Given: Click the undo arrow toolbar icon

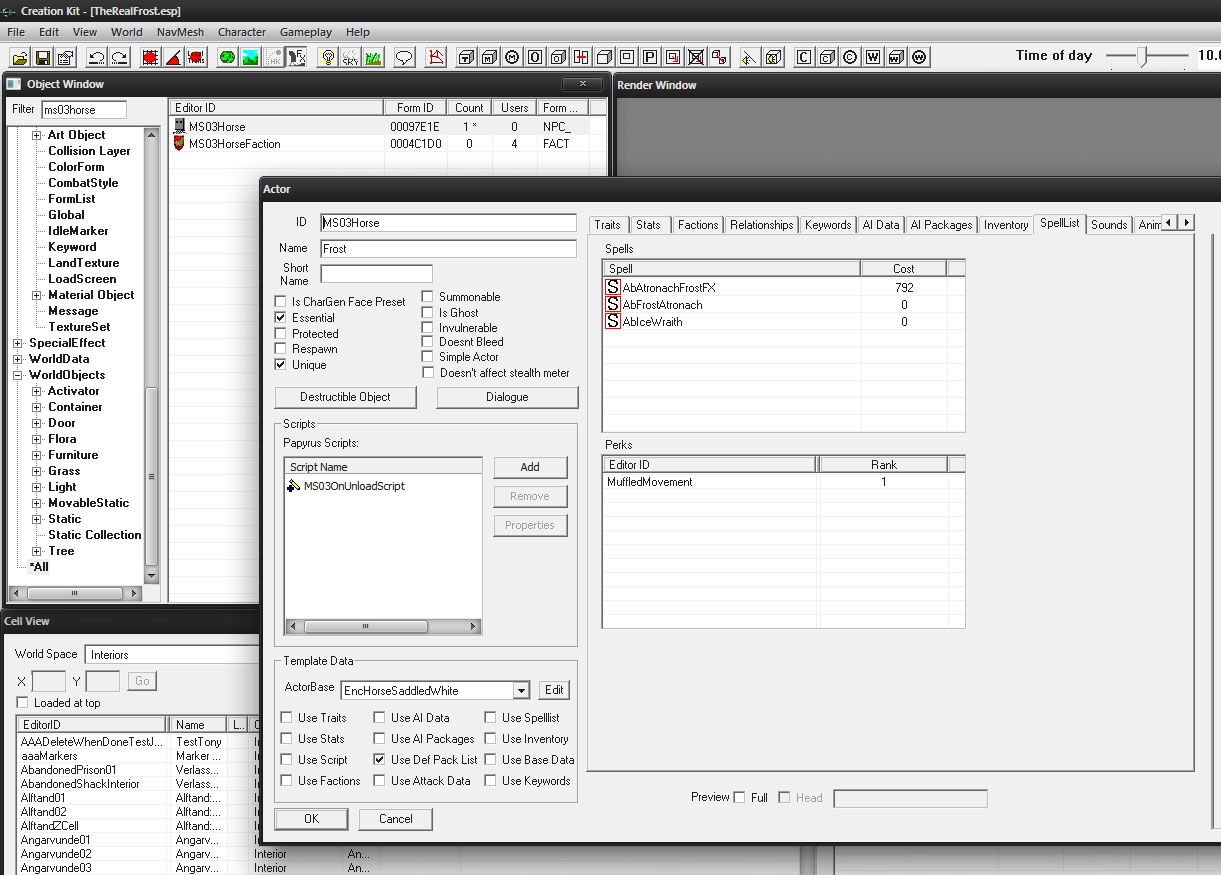Looking at the screenshot, I should click(x=97, y=57).
